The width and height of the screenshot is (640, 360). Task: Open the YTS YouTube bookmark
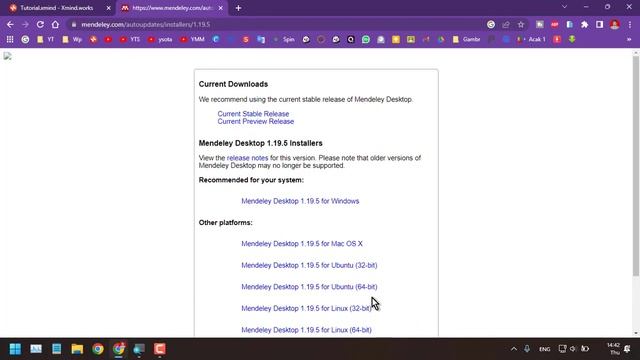click(x=130, y=40)
